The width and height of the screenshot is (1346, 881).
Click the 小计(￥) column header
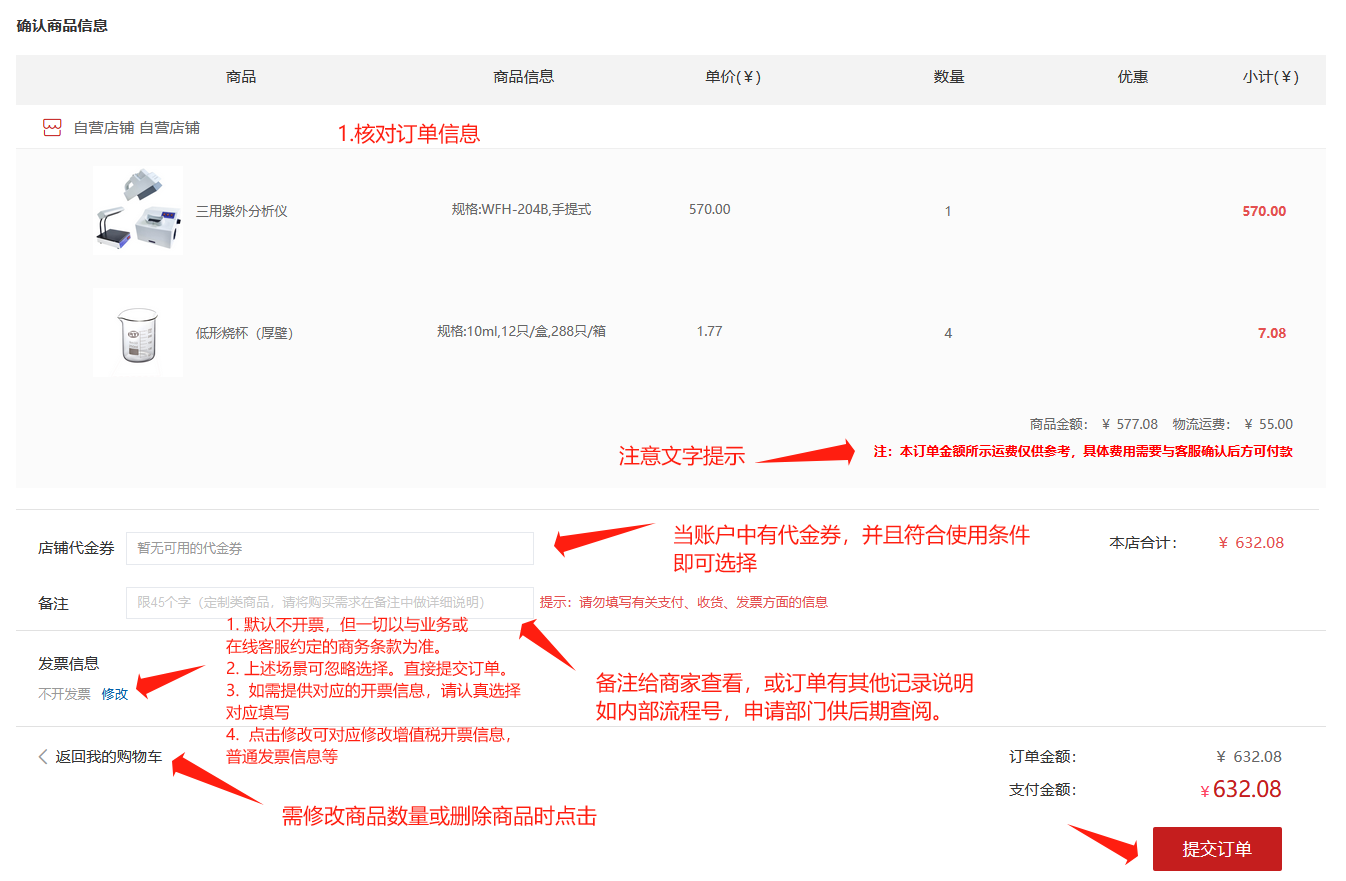click(1270, 77)
